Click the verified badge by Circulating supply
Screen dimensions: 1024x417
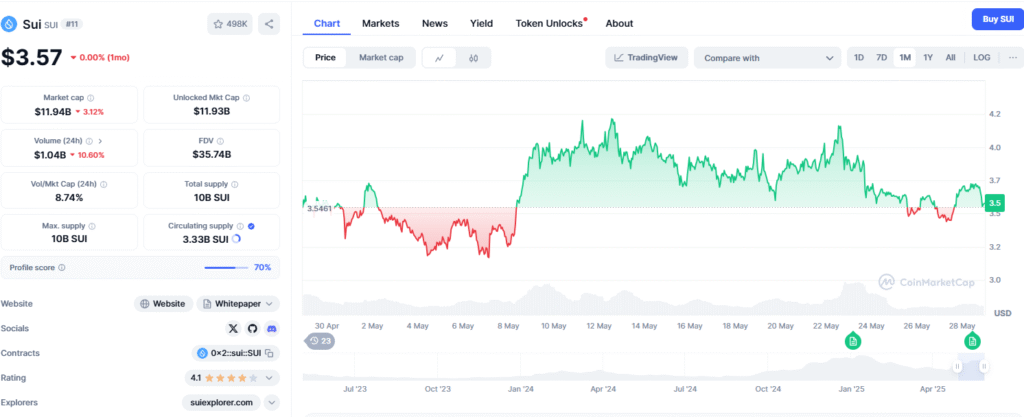pyautogui.click(x=251, y=226)
